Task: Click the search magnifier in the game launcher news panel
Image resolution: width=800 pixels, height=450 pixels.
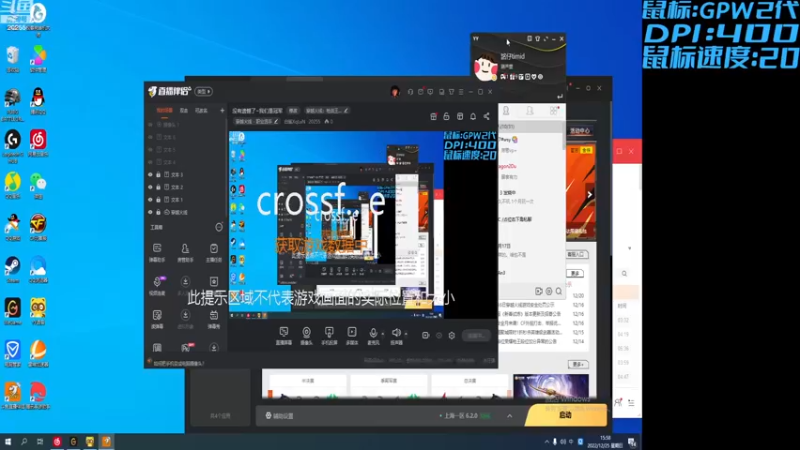Action: [559, 291]
